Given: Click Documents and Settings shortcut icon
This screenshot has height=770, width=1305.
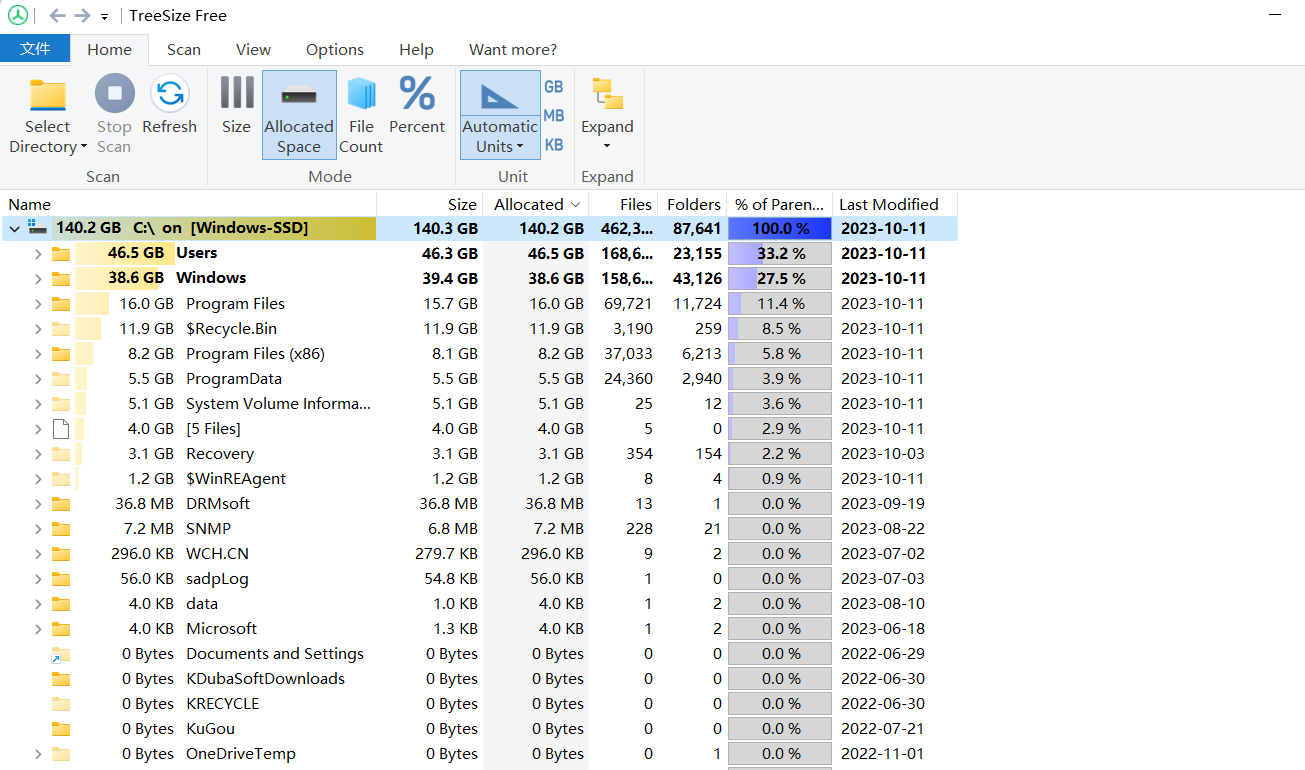Looking at the screenshot, I should tap(61, 654).
